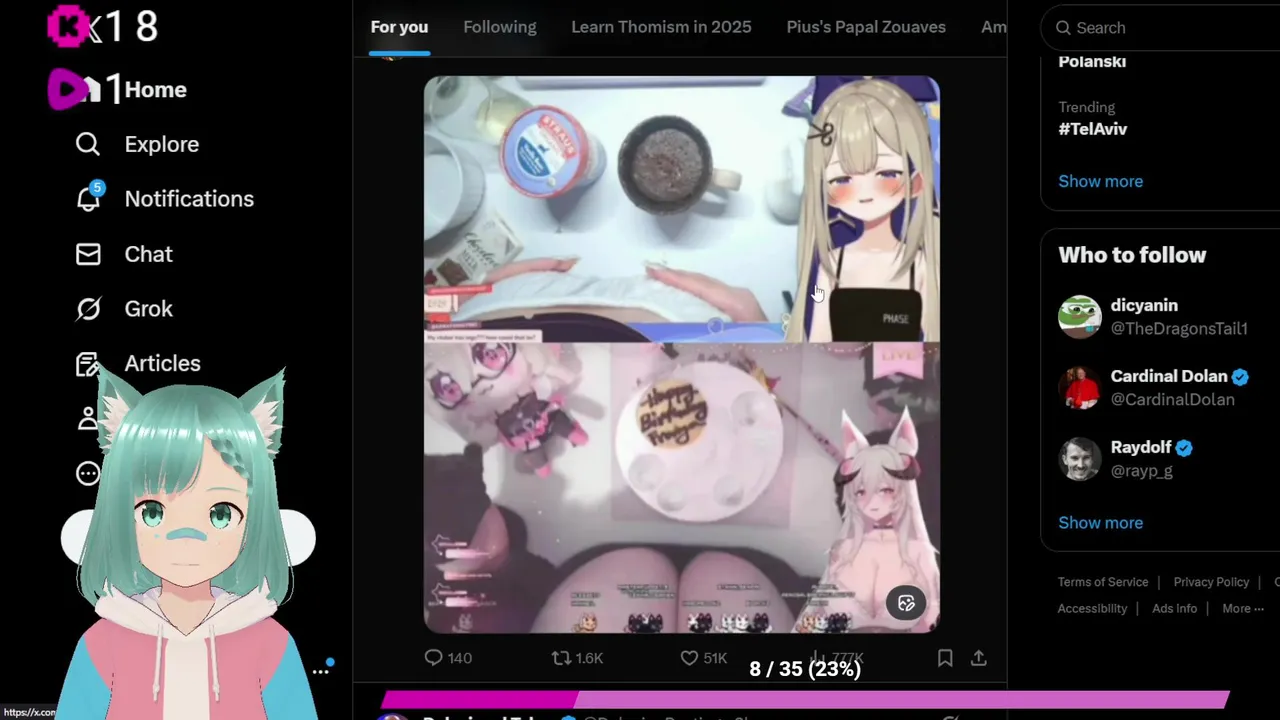Expand the More footer menu
The width and height of the screenshot is (1280, 720).
1243,608
